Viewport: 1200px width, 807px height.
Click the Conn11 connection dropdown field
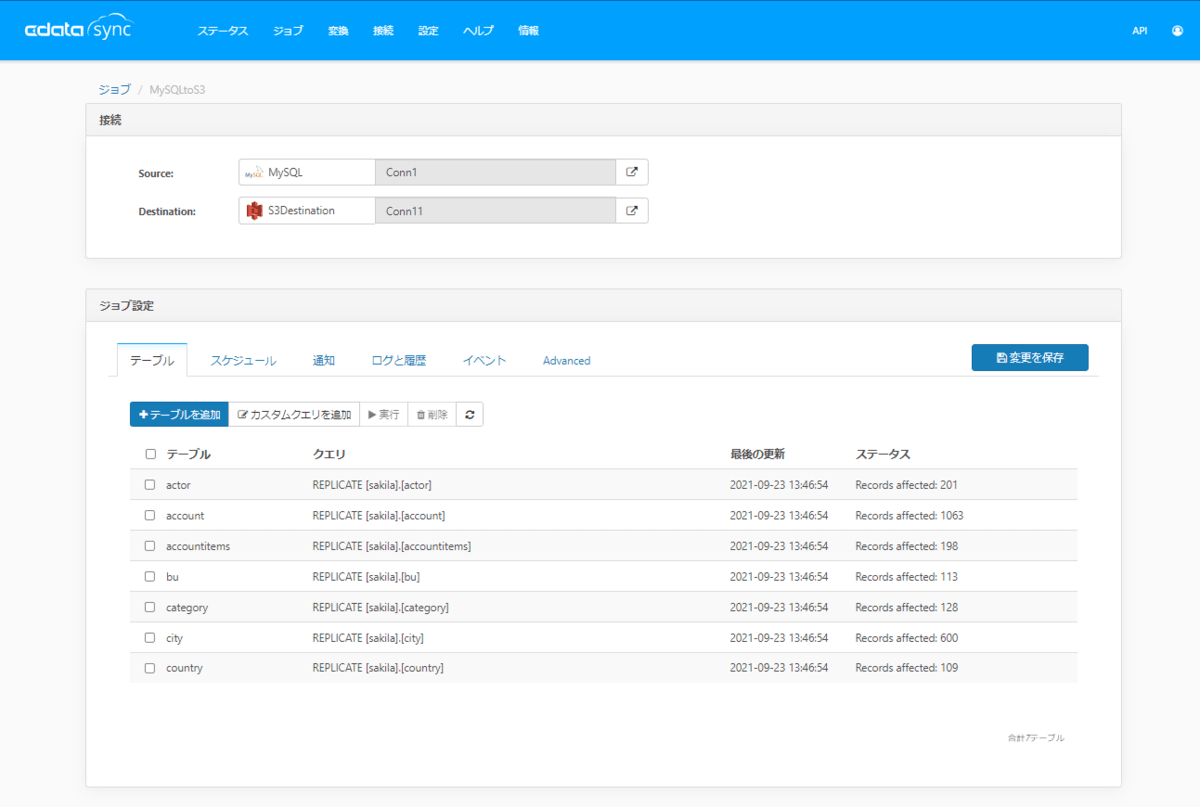[x=495, y=210]
